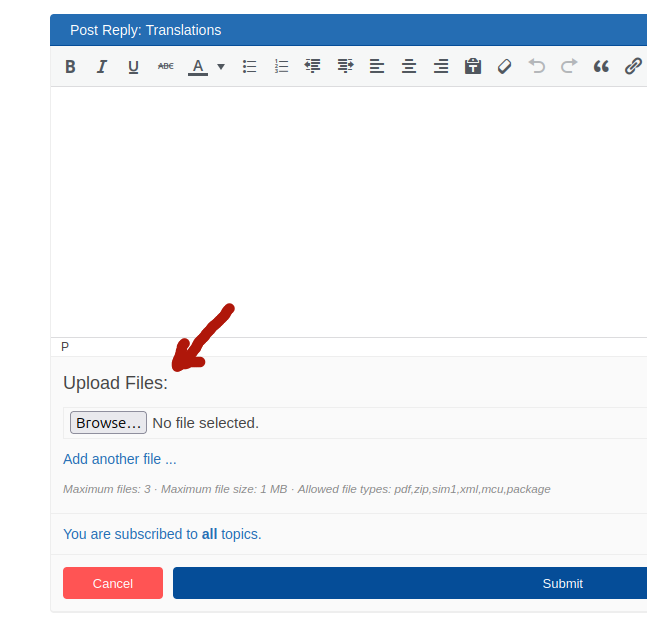The height and width of the screenshot is (634, 647).
Task: Toggle italic text formatting
Action: coord(101,67)
